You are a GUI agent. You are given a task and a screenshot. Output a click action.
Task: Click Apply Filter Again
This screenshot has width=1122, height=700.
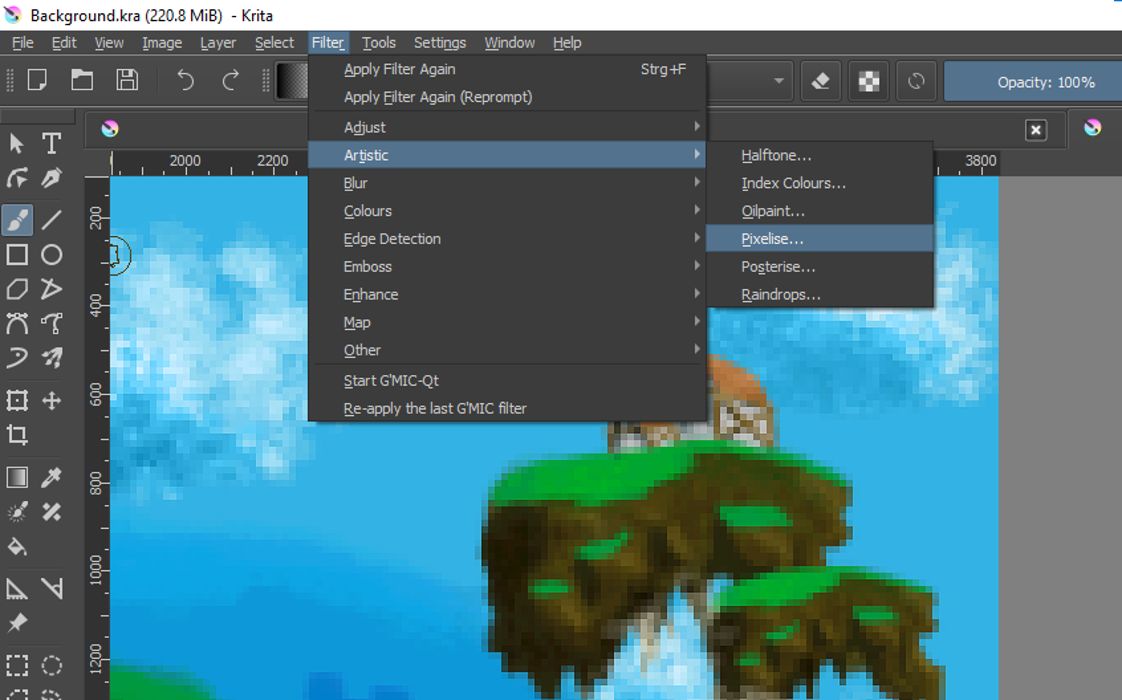[400, 69]
